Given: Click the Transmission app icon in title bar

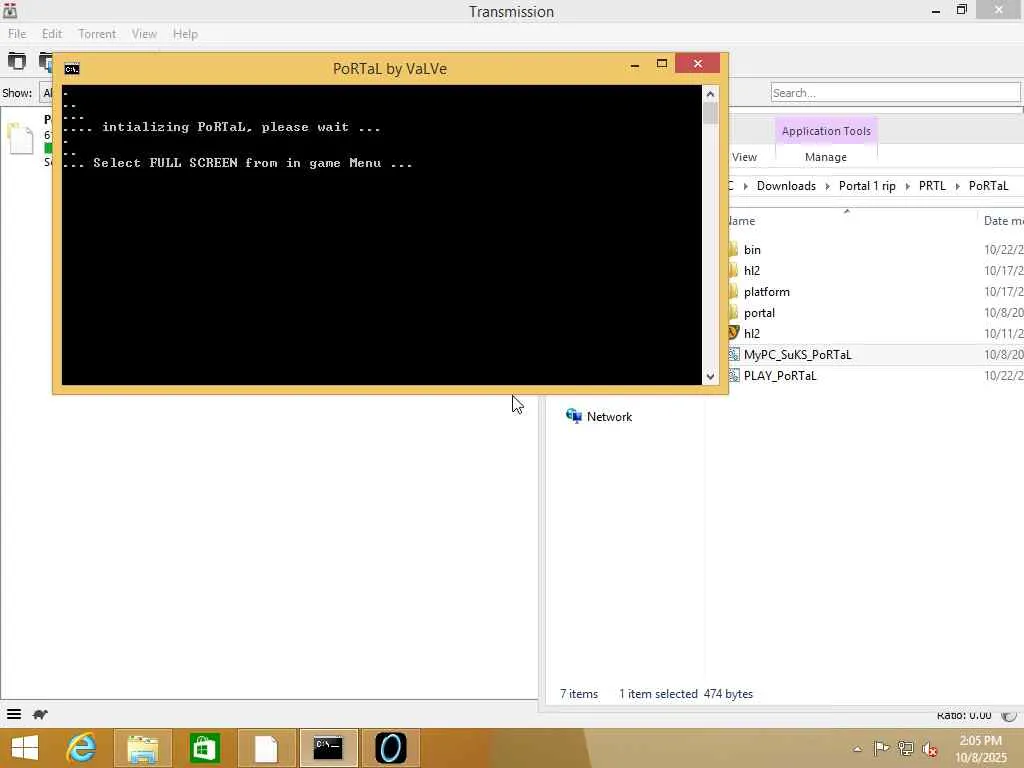Looking at the screenshot, I should click(x=10, y=10).
